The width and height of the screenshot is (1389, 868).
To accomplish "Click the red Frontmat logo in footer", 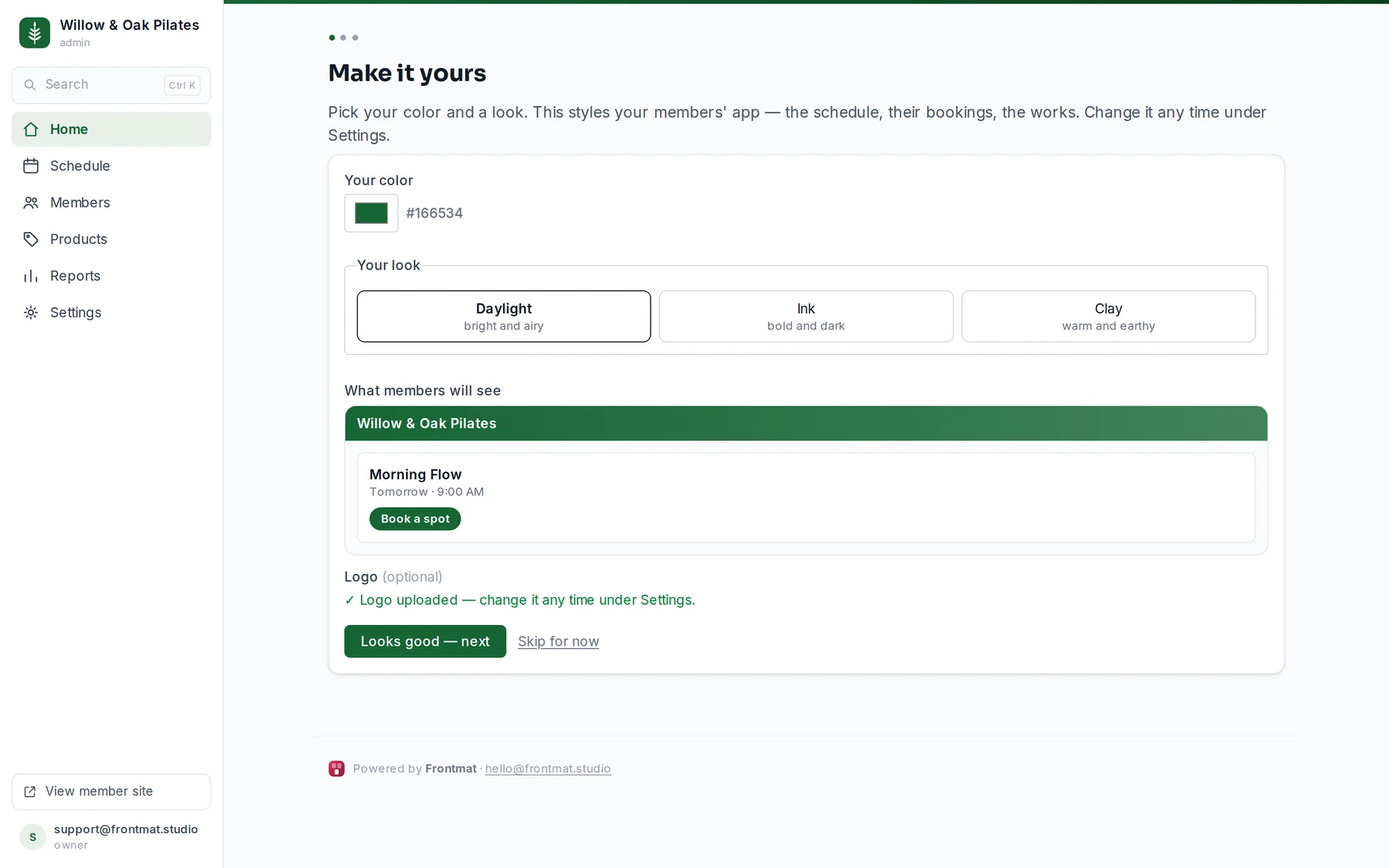I will pyautogui.click(x=336, y=768).
